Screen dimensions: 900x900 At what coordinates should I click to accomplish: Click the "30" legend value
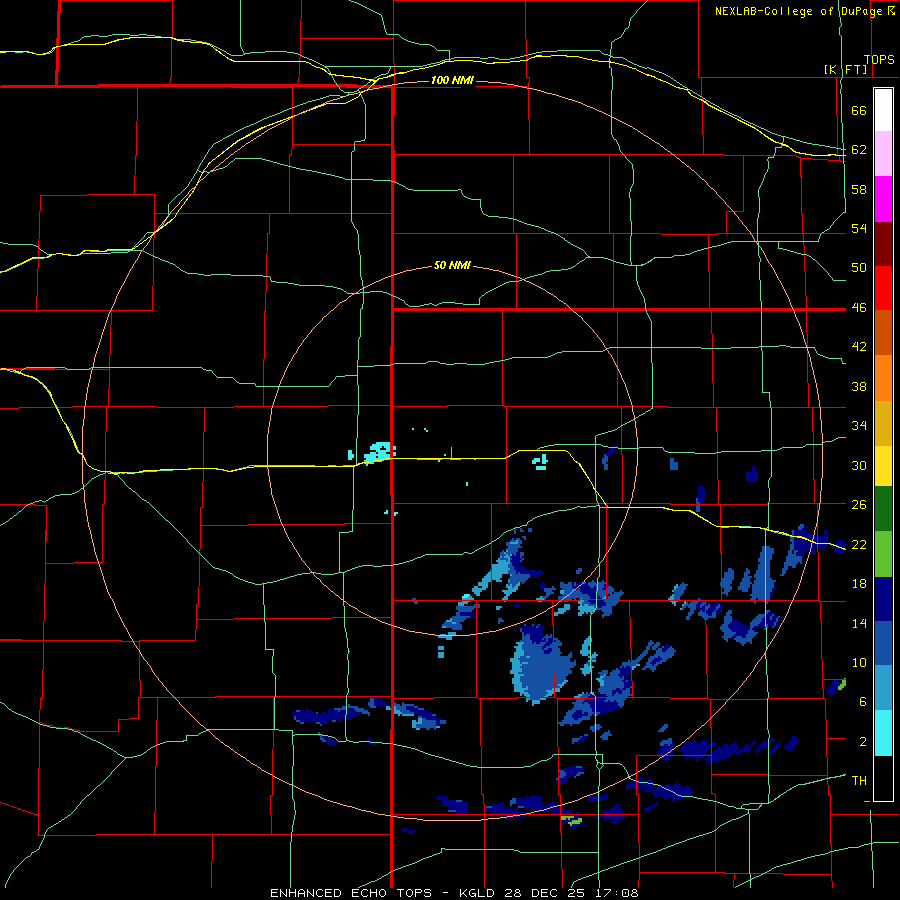(x=859, y=465)
